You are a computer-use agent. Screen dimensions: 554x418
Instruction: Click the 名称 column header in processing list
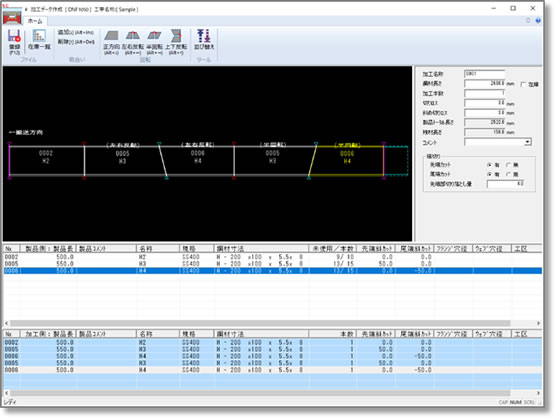(x=158, y=334)
